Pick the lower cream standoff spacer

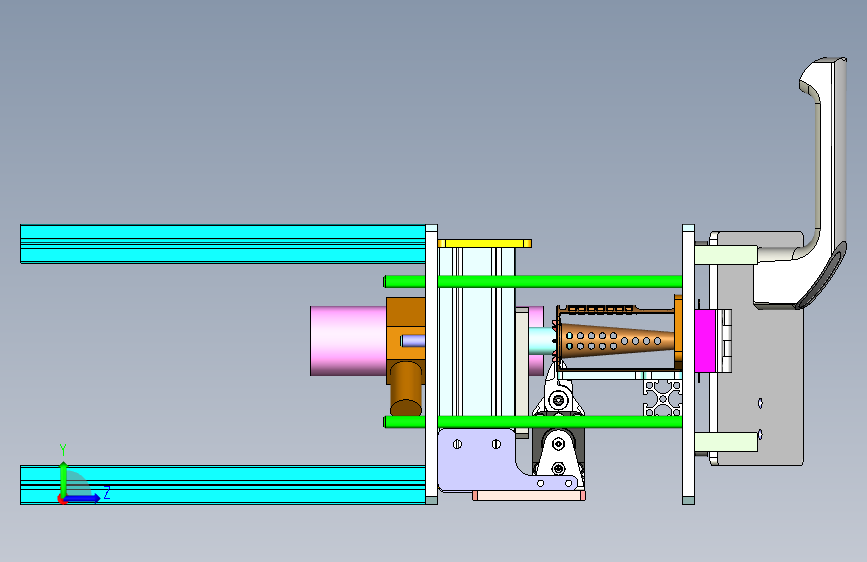click(x=725, y=442)
